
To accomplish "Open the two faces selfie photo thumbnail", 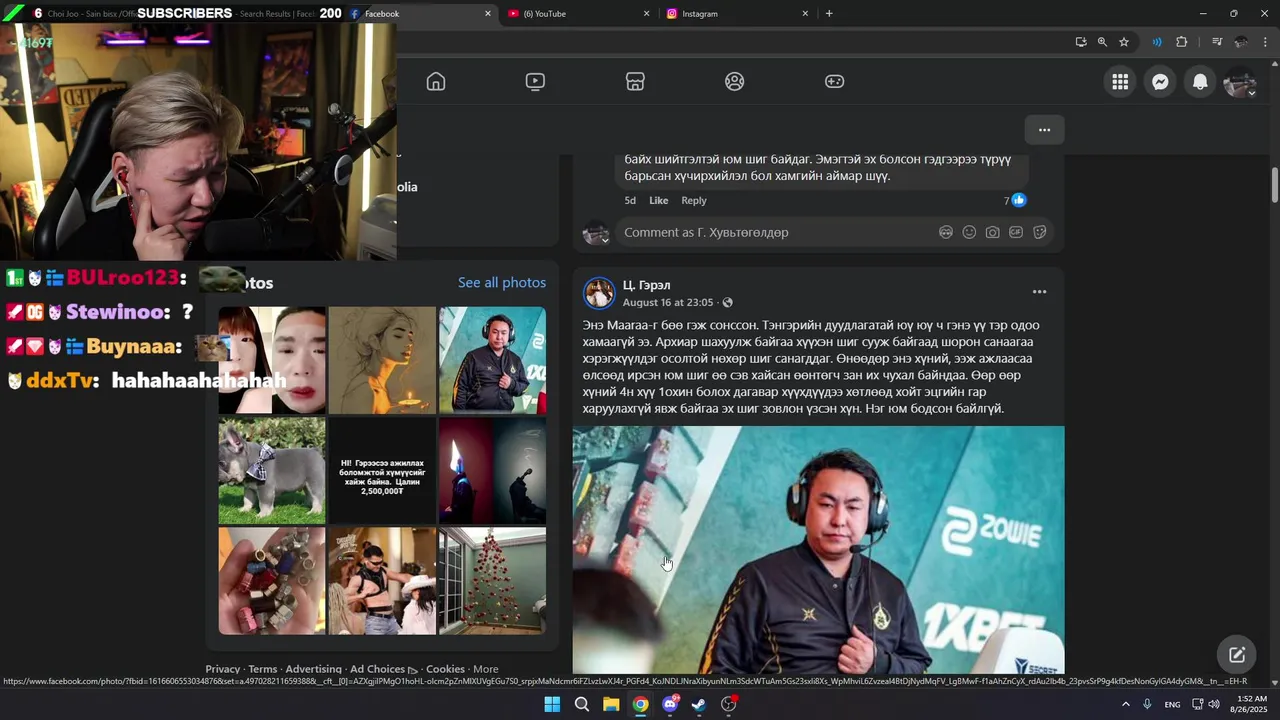I will (272, 360).
